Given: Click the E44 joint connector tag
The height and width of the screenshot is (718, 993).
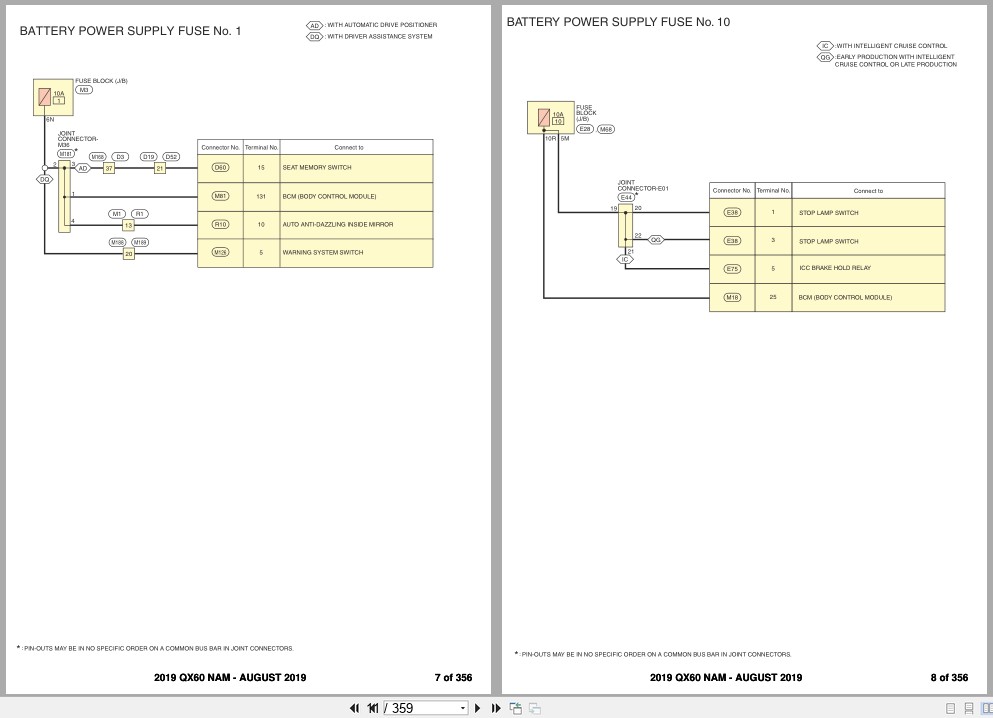Looking at the screenshot, I should coord(626,198).
